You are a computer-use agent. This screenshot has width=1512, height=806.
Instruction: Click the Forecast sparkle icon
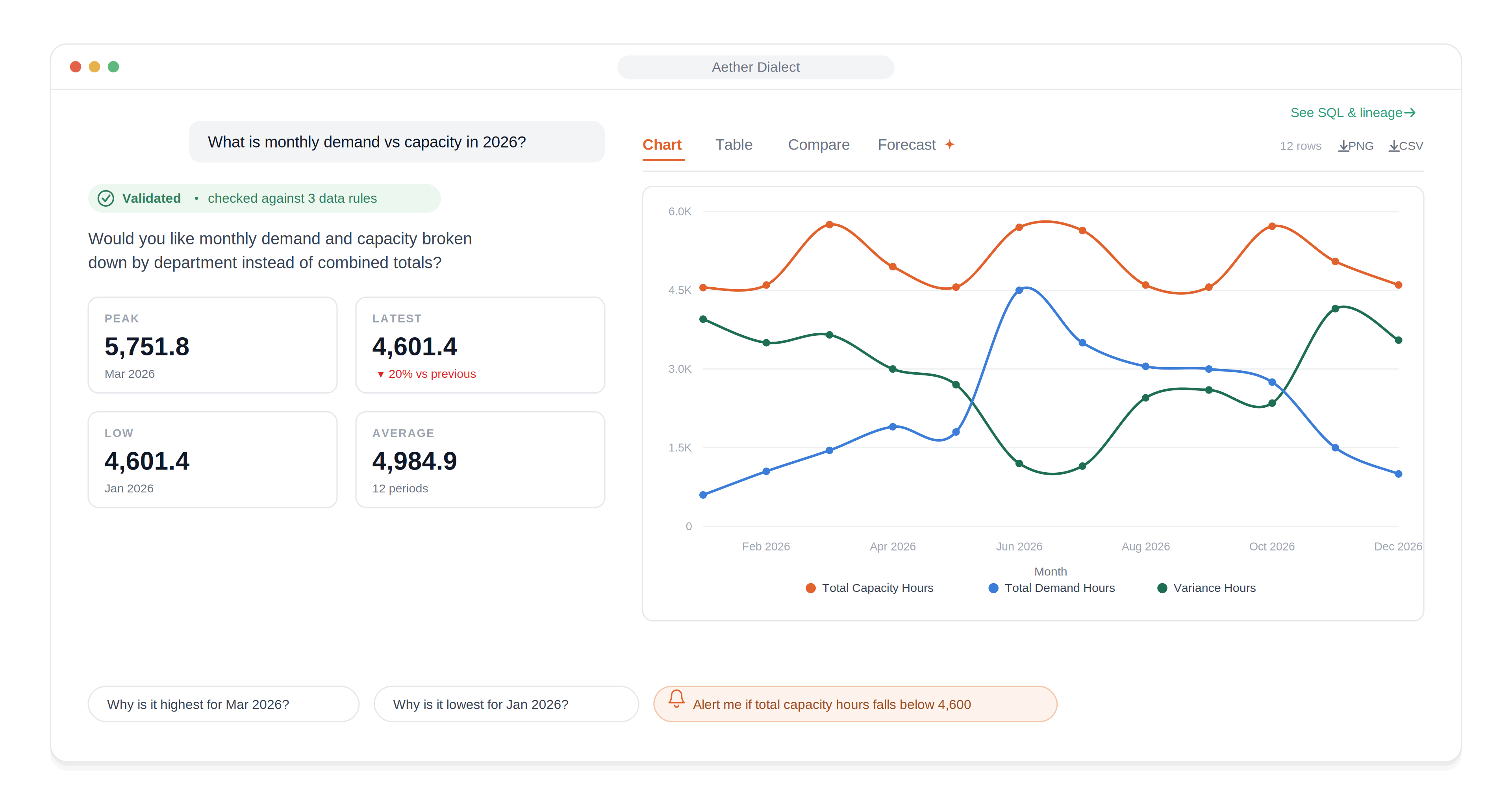click(x=950, y=144)
